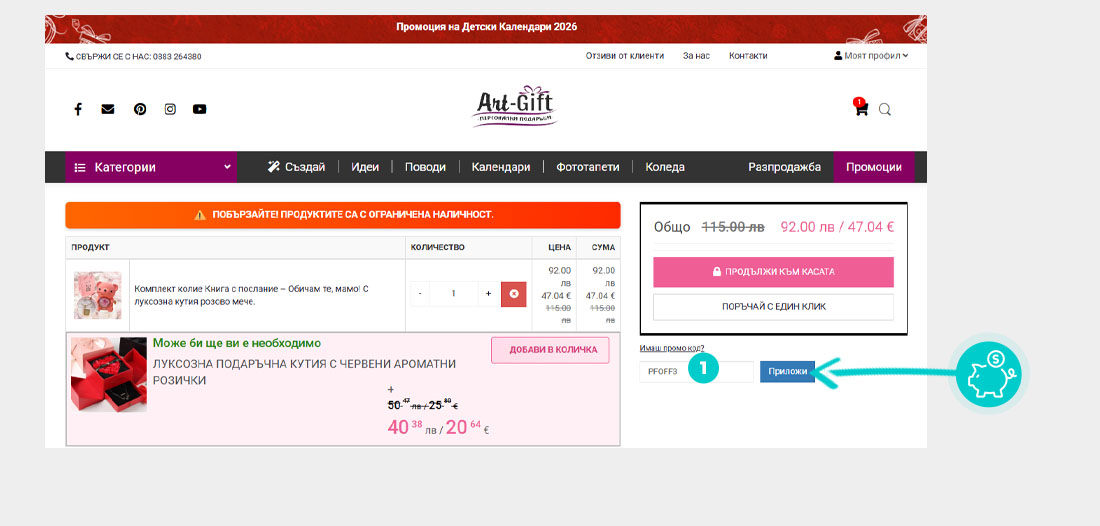Screen dimensions: 1100x526
Task: Click Продължи към касата button
Action: [x=773, y=271]
